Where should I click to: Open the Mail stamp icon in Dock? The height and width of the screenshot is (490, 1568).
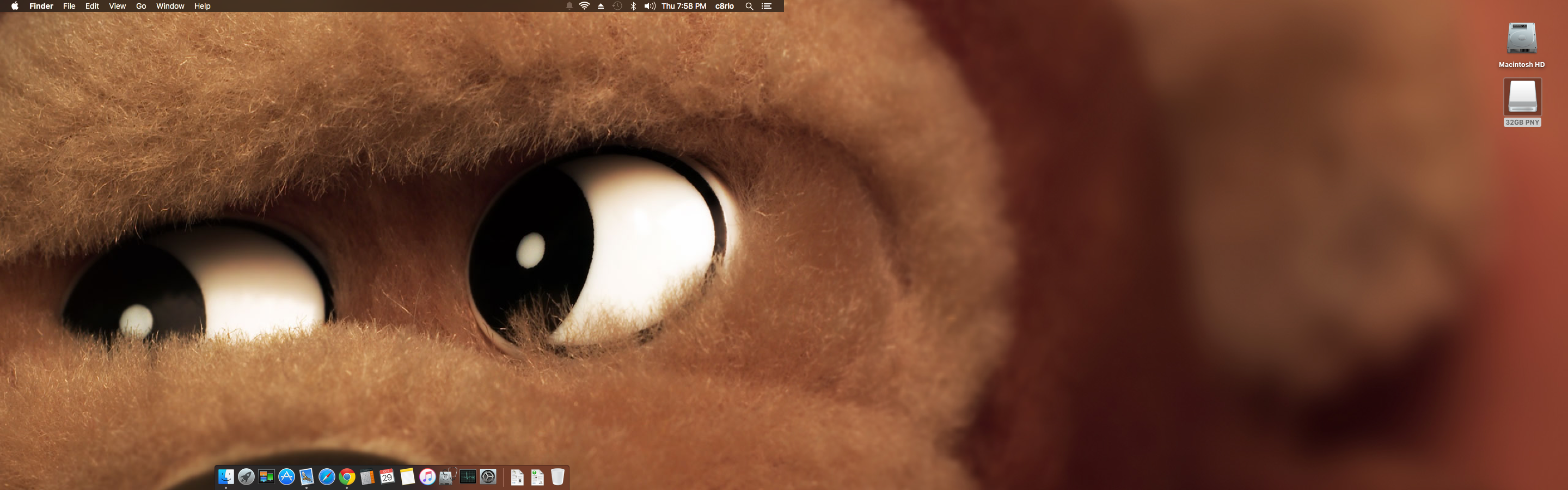pos(307,476)
